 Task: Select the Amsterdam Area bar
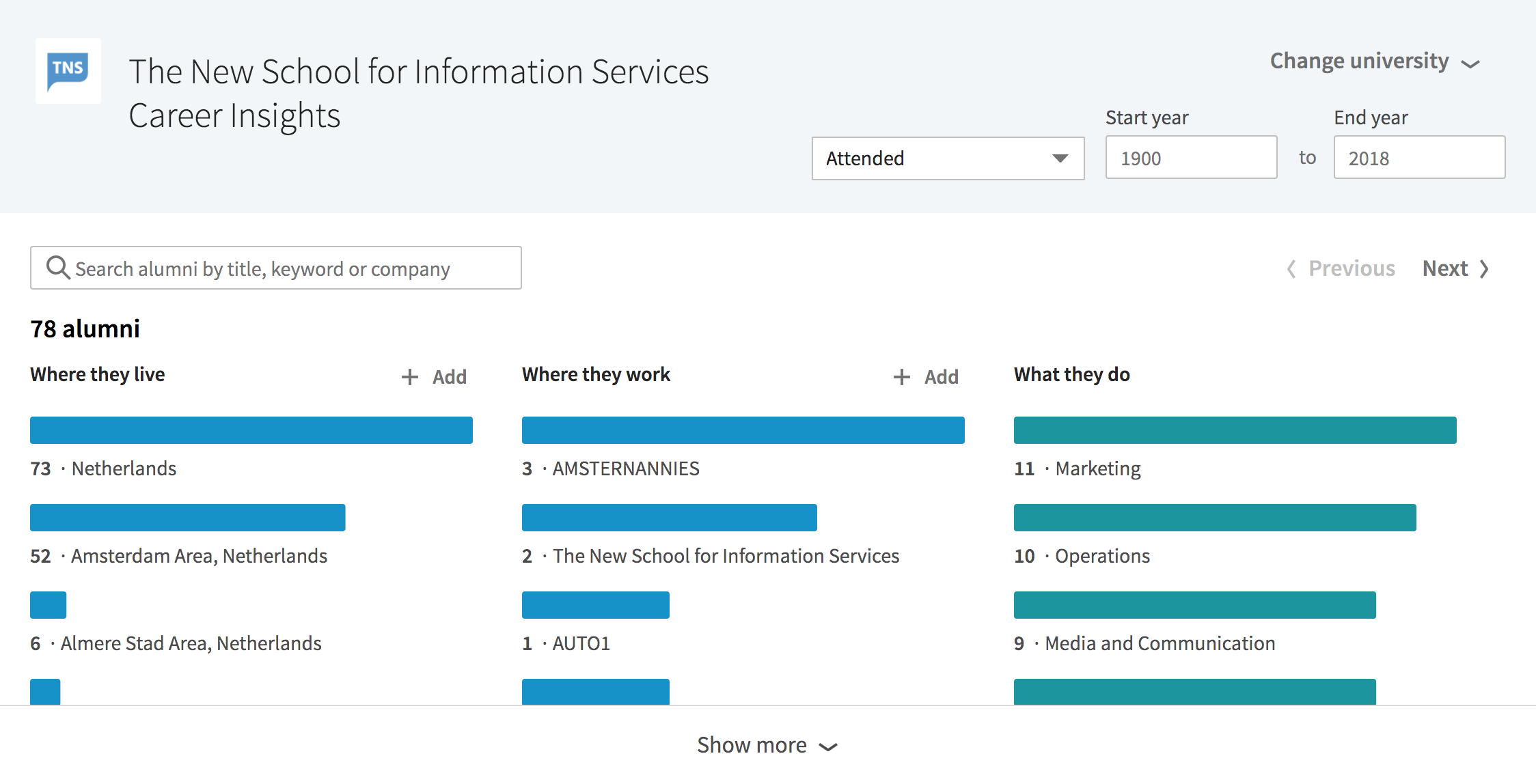pyautogui.click(x=188, y=518)
